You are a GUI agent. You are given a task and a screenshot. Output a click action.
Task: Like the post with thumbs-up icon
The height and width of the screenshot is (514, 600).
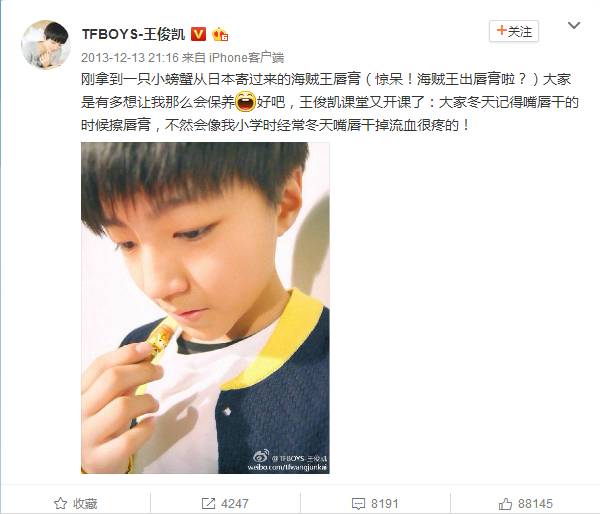505,503
